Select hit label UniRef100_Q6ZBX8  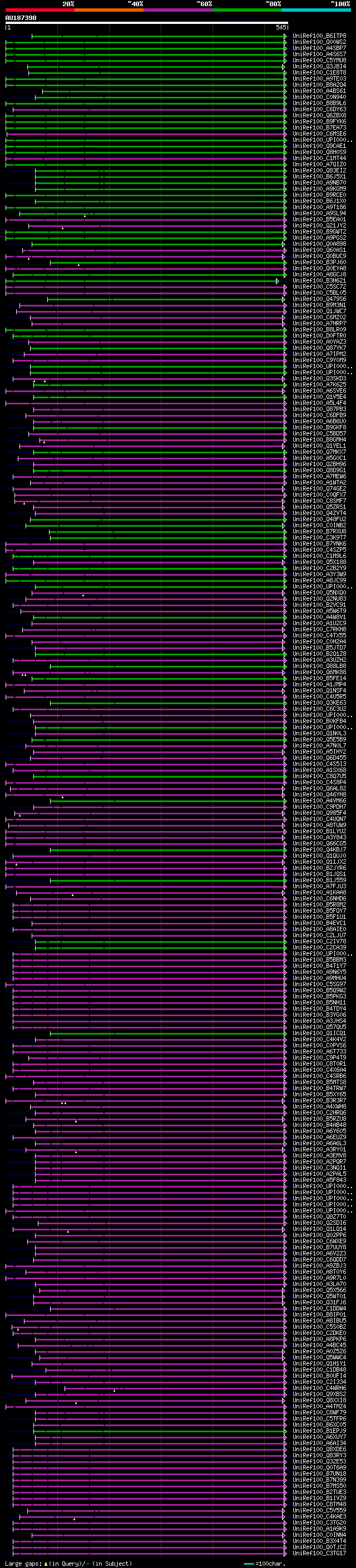point(319,115)
